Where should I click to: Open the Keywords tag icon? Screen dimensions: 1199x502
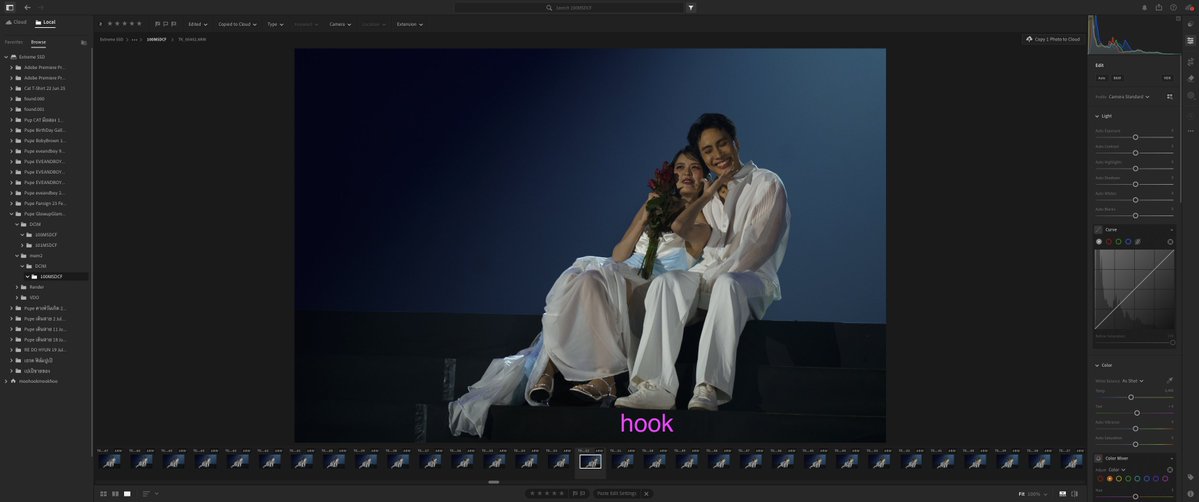point(1191,477)
